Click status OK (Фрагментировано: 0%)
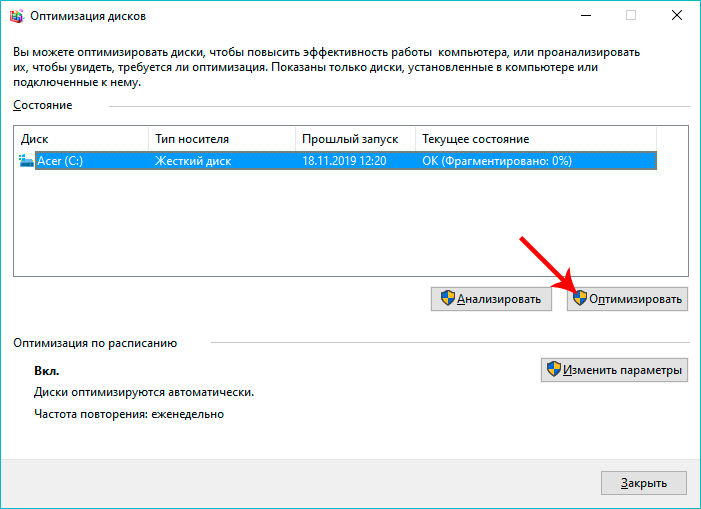Image resolution: width=701 pixels, height=509 pixels. pos(497,161)
